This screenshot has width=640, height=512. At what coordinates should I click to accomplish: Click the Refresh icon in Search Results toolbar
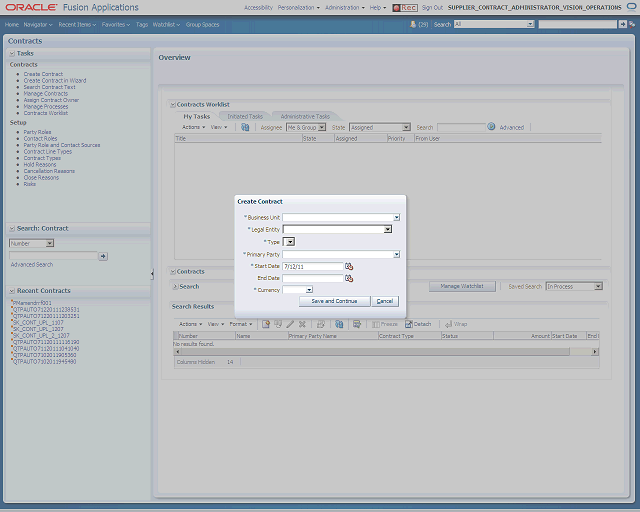339,324
